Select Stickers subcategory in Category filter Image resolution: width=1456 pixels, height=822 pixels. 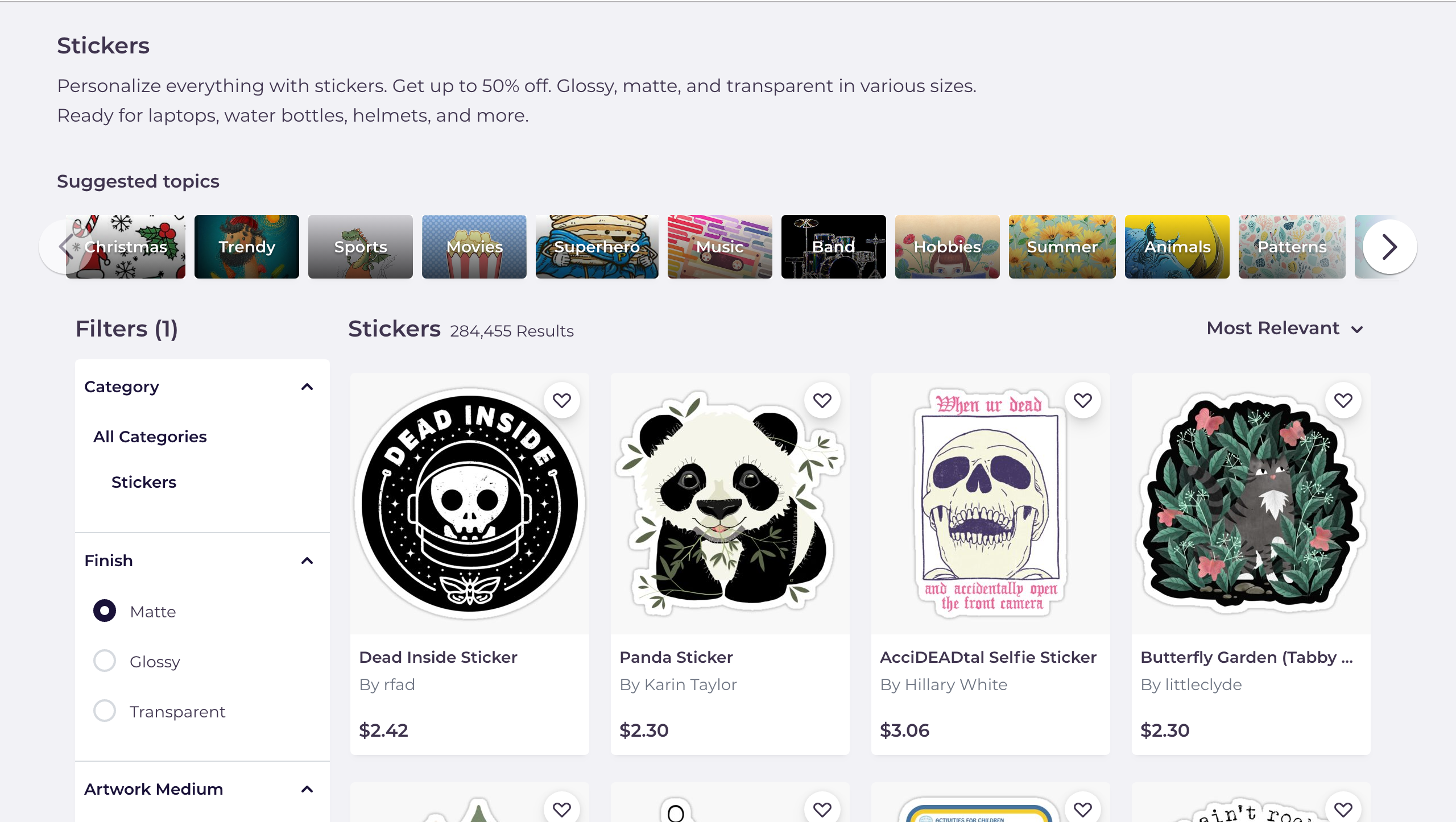click(x=144, y=482)
